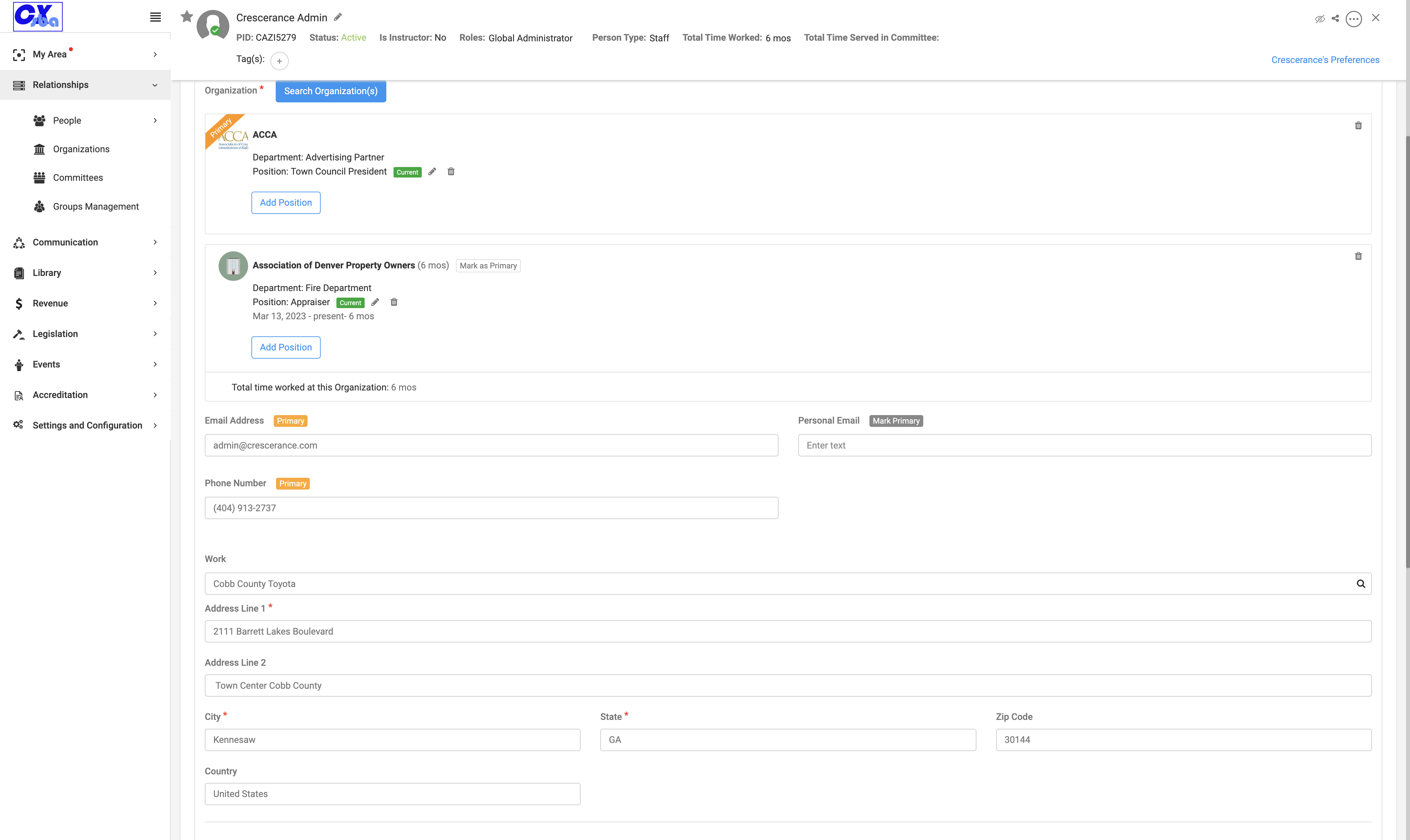This screenshot has width=1410, height=840.
Task: Toggle the hamburger sidebar menu
Action: pos(155,17)
